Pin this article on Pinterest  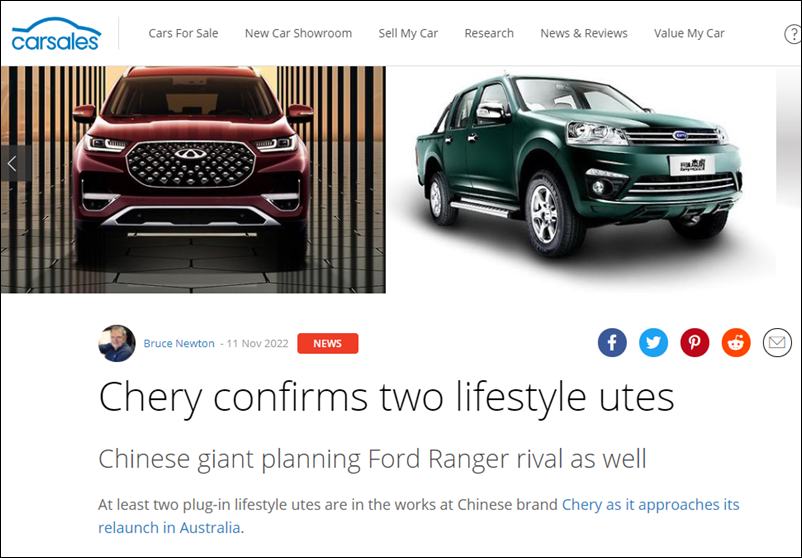click(695, 342)
